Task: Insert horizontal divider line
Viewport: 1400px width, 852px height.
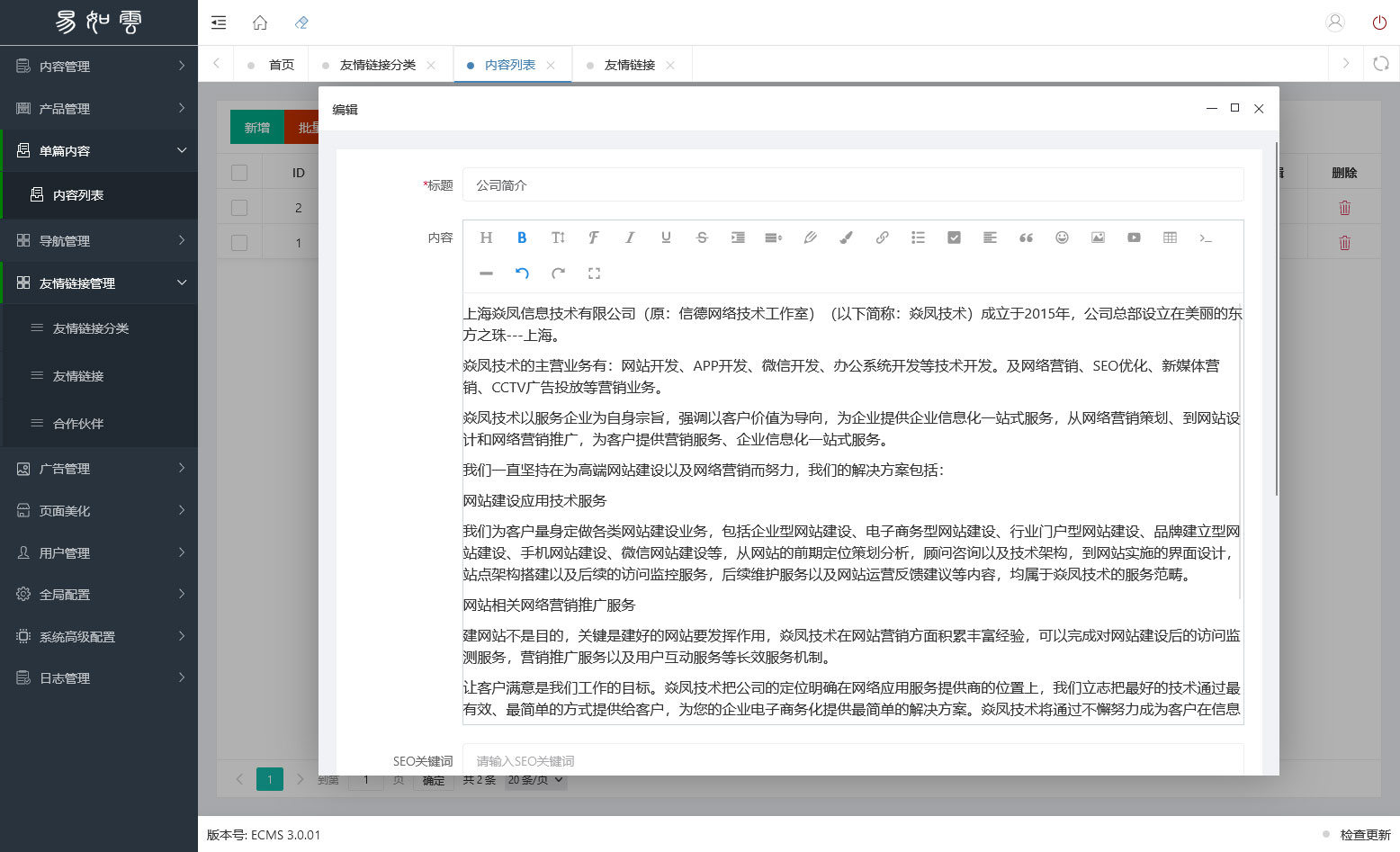Action: [486, 274]
